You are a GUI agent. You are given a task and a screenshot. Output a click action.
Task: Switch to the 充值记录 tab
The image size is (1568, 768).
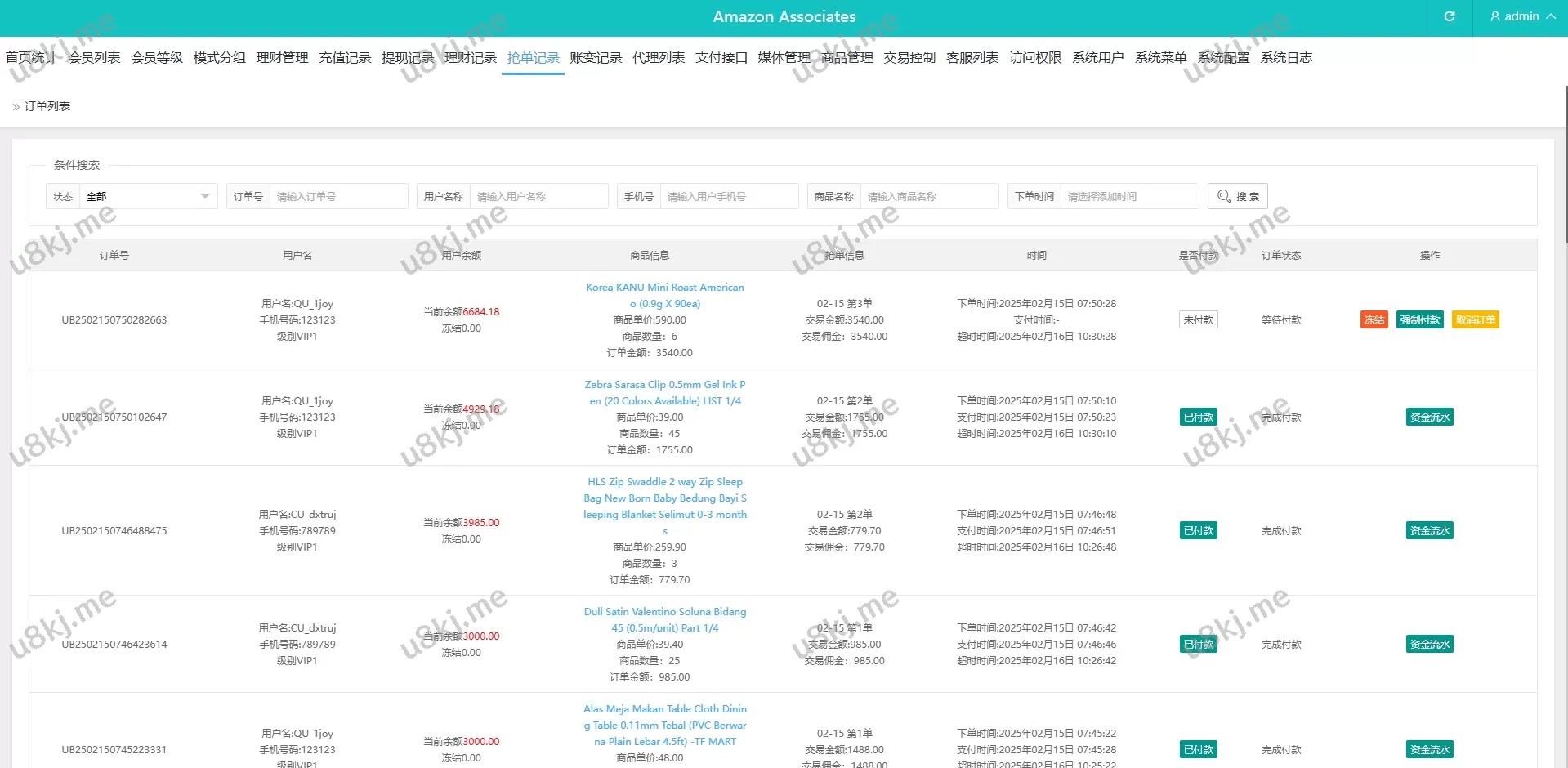tap(345, 58)
